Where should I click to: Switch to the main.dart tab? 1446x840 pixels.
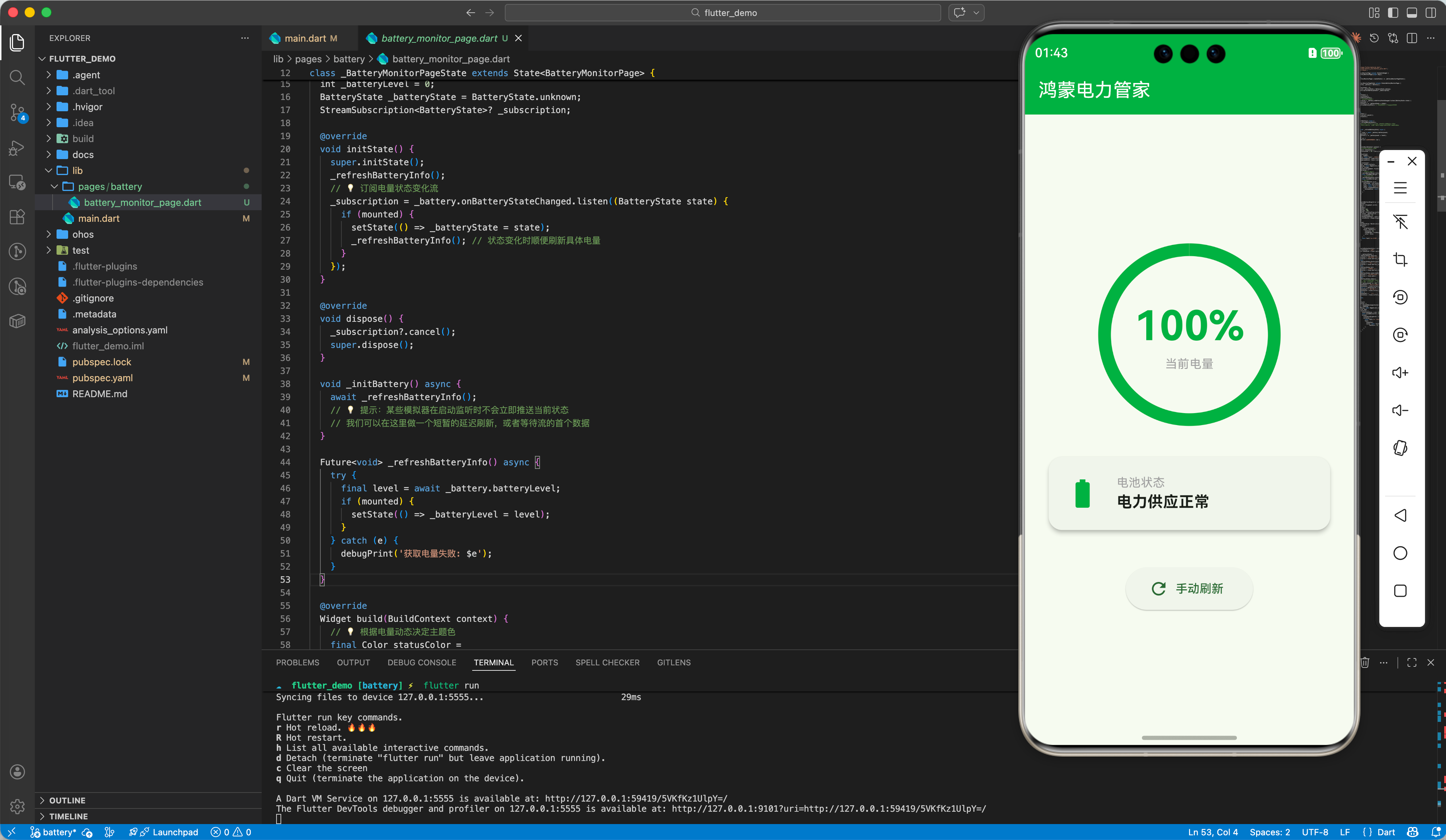(305, 38)
